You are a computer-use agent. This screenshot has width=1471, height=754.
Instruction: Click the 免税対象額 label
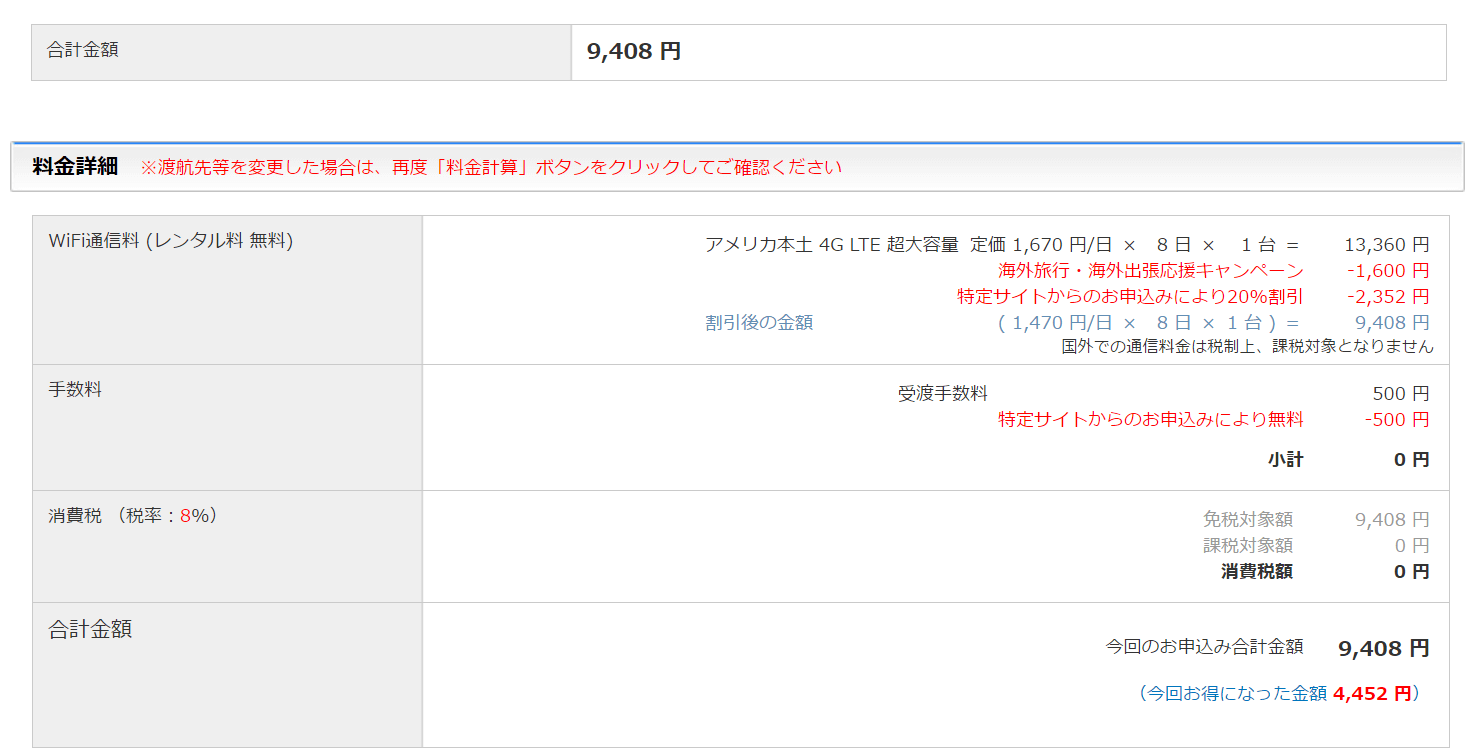click(1247, 520)
